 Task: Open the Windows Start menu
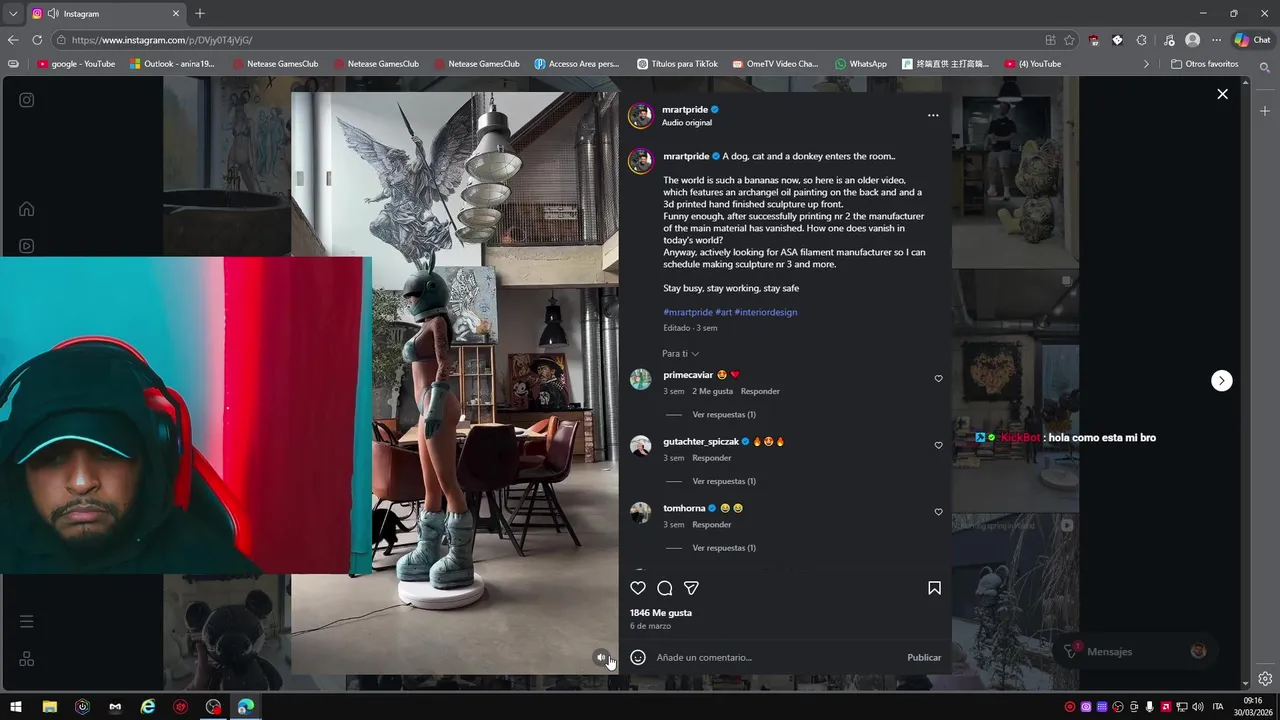tap(16, 707)
